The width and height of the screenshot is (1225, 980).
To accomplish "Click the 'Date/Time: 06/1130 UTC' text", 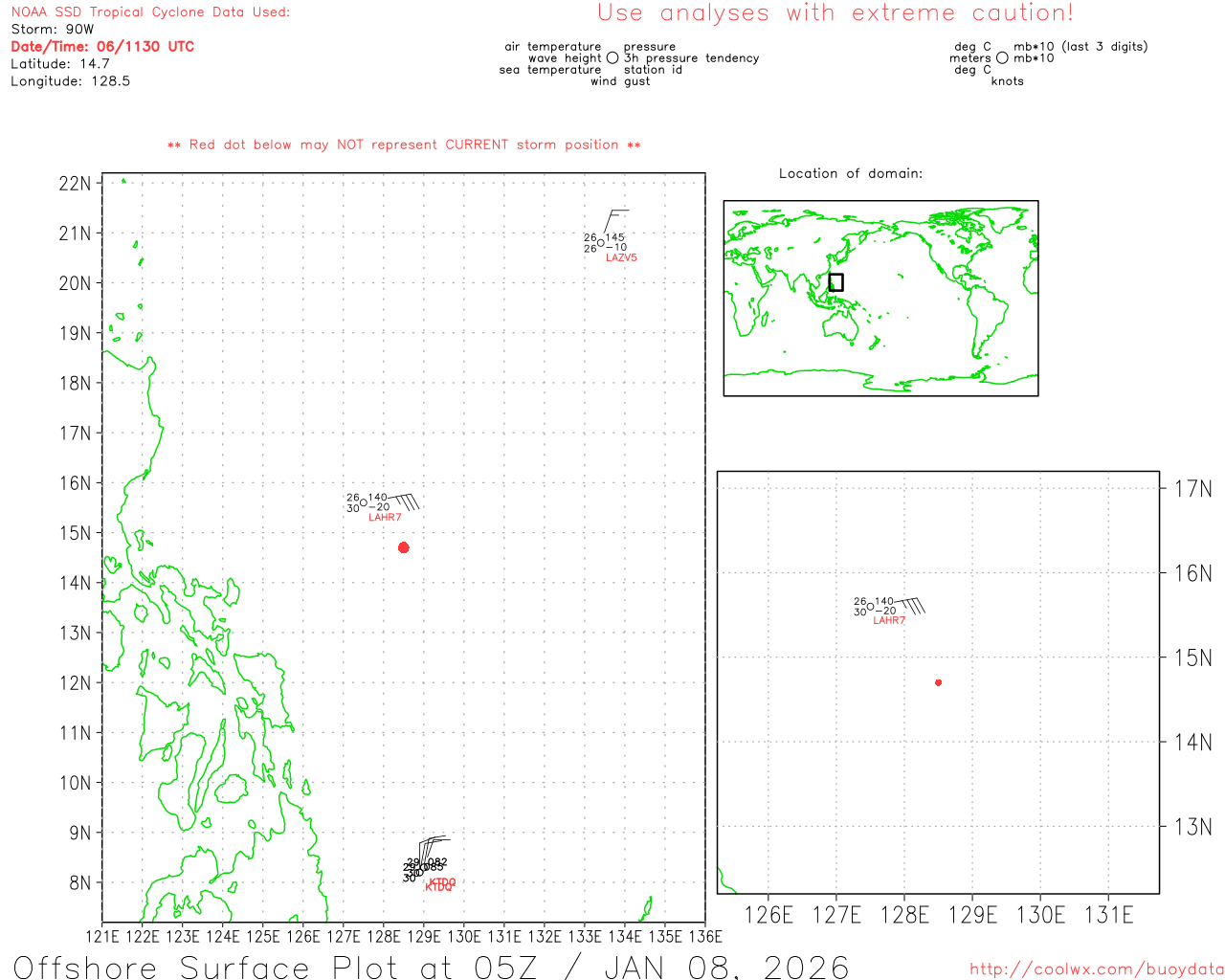I will point(102,46).
